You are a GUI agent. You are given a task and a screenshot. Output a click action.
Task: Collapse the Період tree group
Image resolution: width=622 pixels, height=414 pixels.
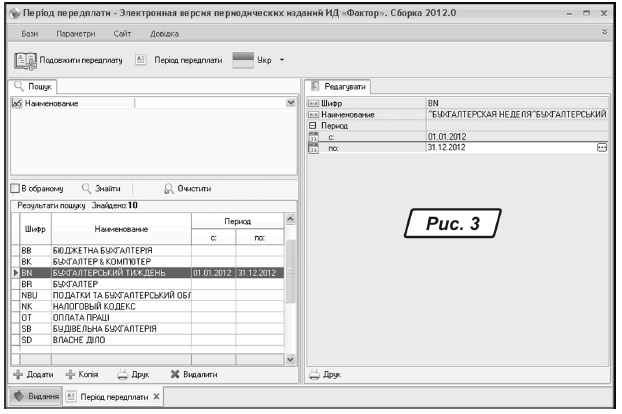point(312,125)
